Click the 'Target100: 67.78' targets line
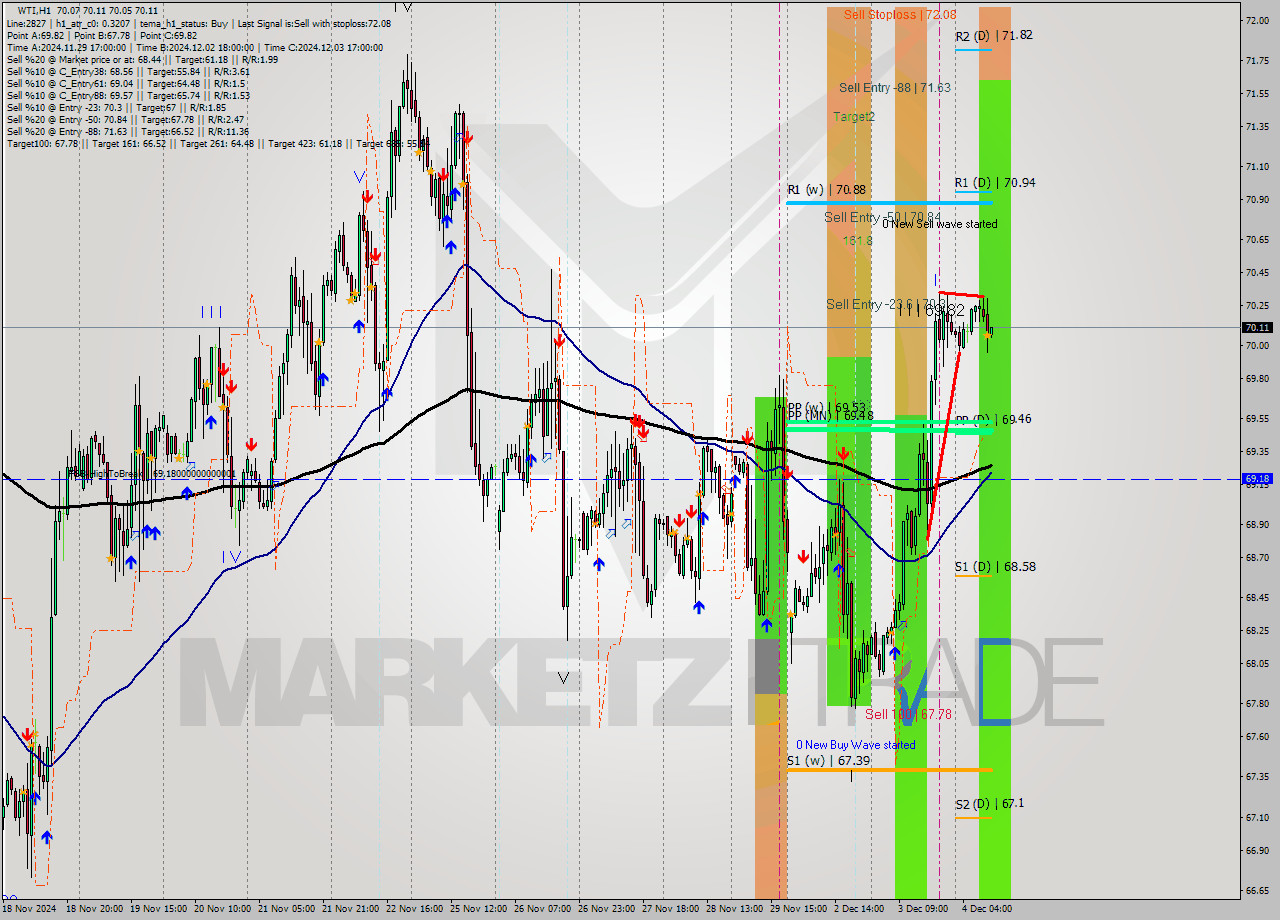The width and height of the screenshot is (1280, 920). click(218, 143)
